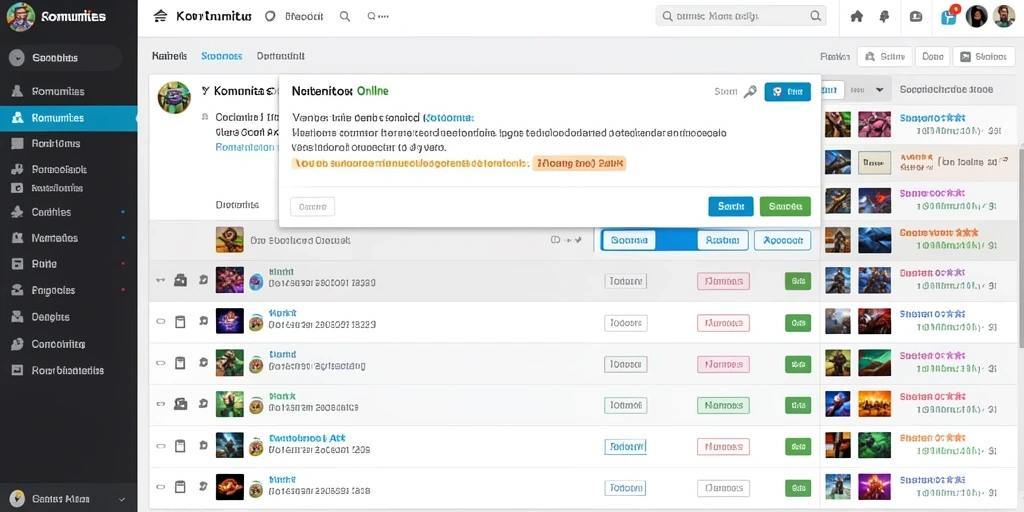Expand the Gentes Mlsos chevron at the sidebar bottom
The height and width of the screenshot is (512, 1024).
pyautogui.click(x=121, y=499)
